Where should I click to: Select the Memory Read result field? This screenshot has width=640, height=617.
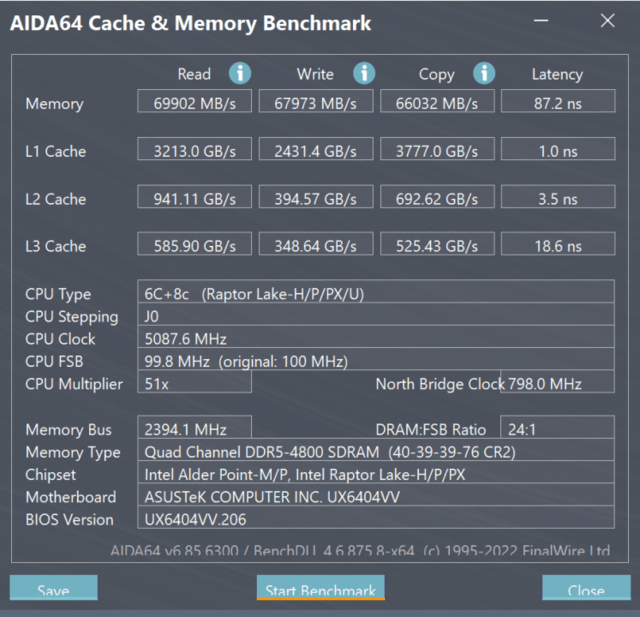point(196,102)
